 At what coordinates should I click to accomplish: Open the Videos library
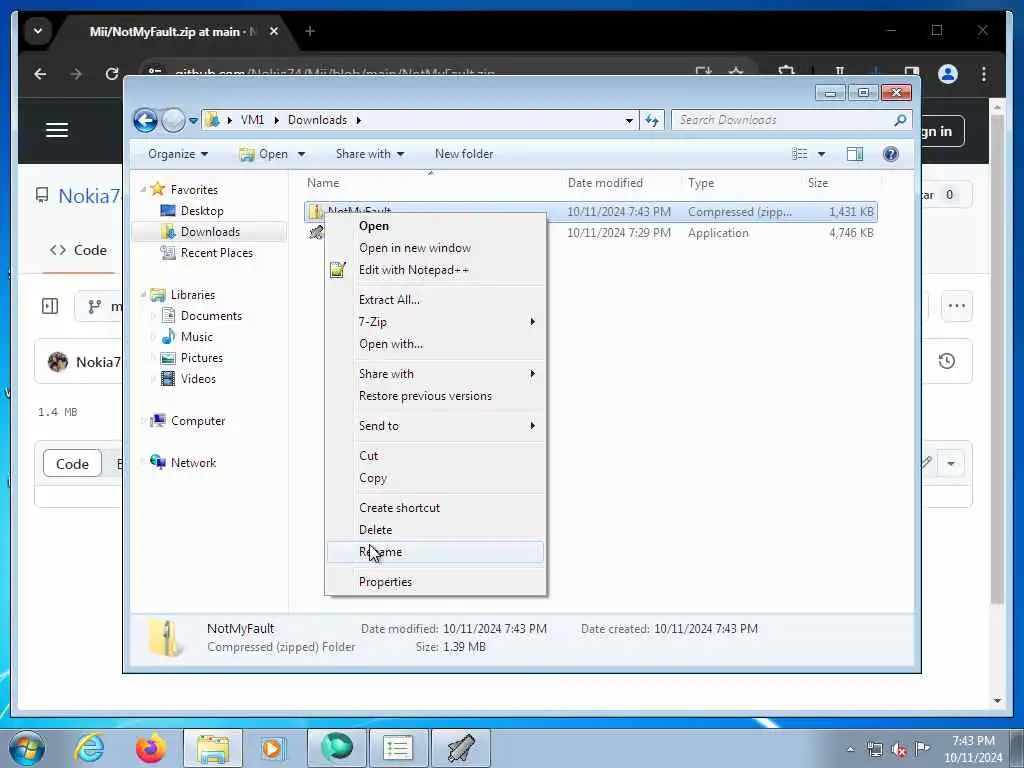(198, 379)
